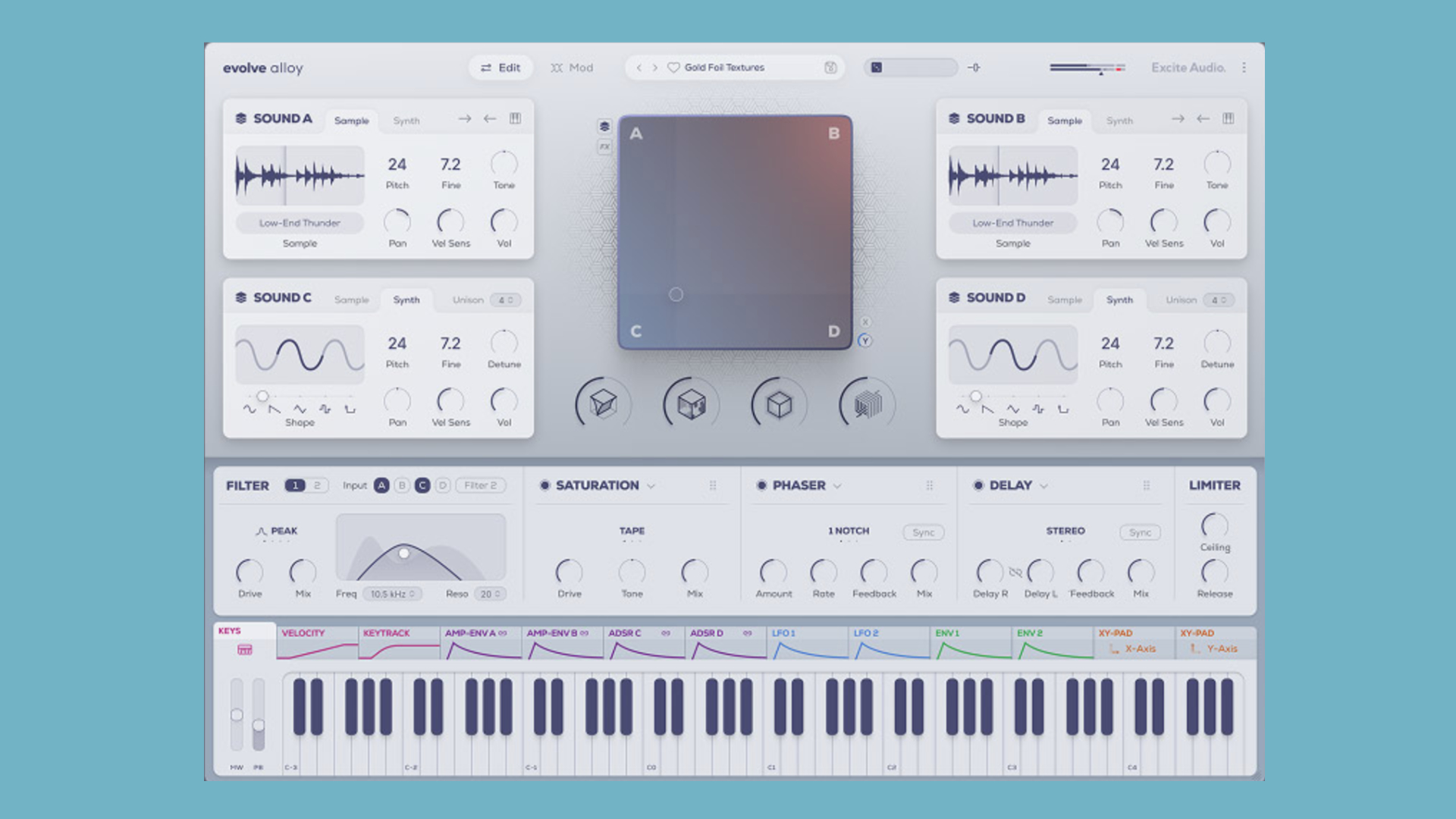Click the first wireframe cube morph icon
The height and width of the screenshot is (819, 1456).
[x=603, y=403]
